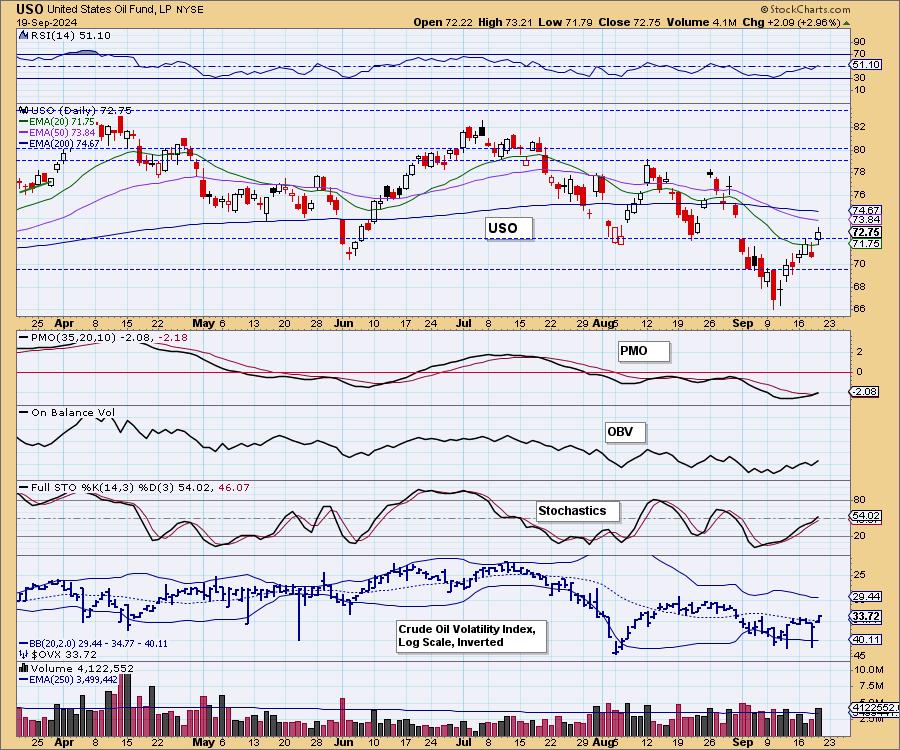This screenshot has width=900, height=750.
Task: Click the Crude Oil Volatility Index annotation
Action: tap(471, 636)
